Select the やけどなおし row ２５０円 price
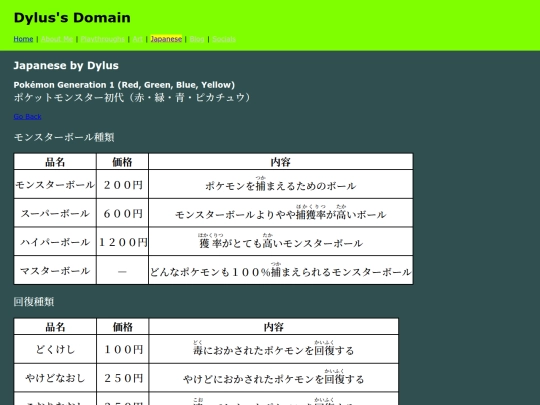The width and height of the screenshot is (540, 405). (122, 378)
